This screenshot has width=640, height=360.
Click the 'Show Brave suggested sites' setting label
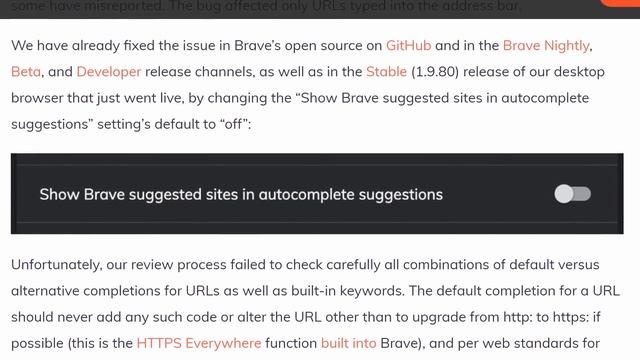(241, 195)
